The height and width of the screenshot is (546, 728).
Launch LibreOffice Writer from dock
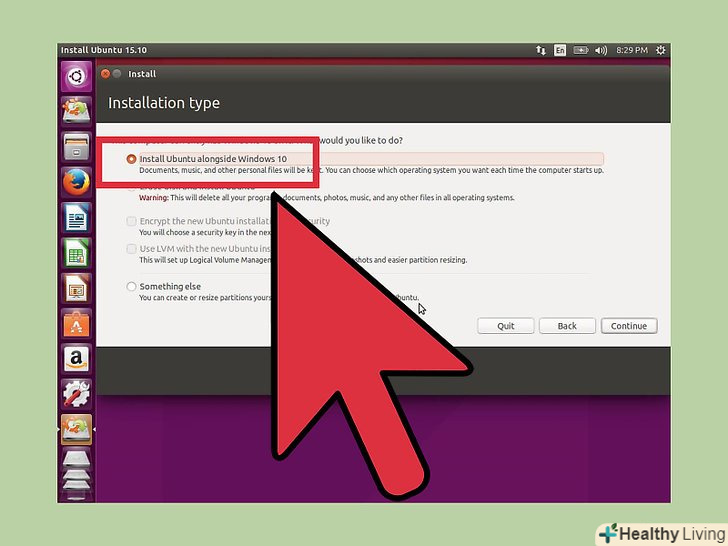click(x=77, y=217)
